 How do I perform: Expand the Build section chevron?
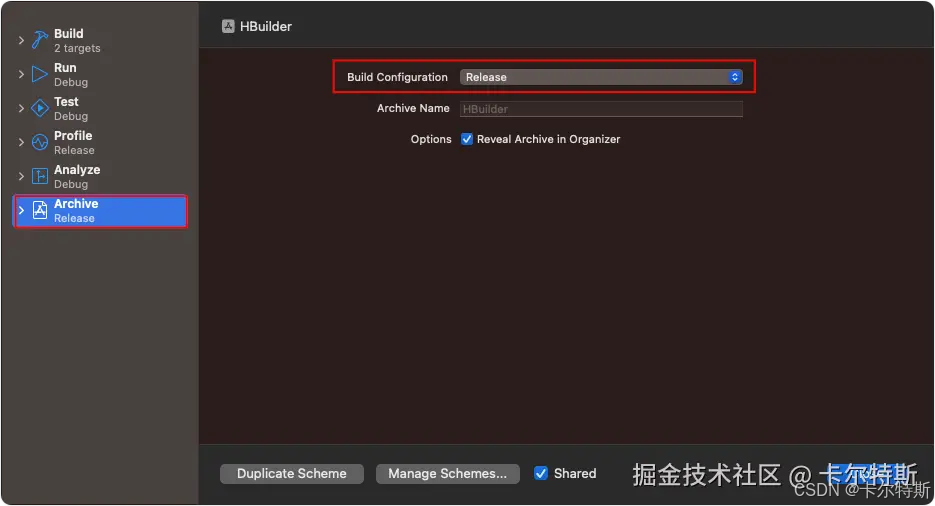21,40
